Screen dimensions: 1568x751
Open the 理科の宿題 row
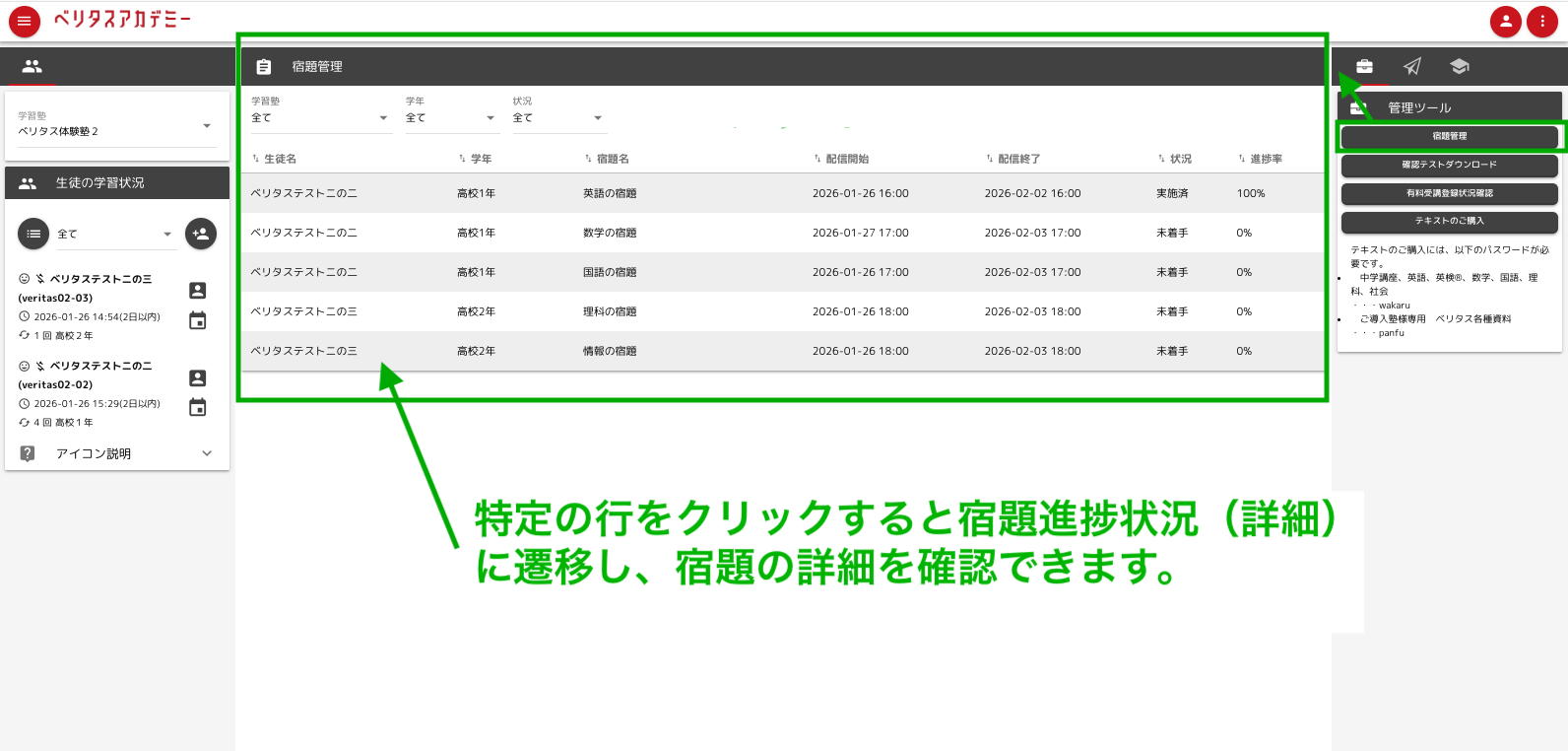(783, 311)
